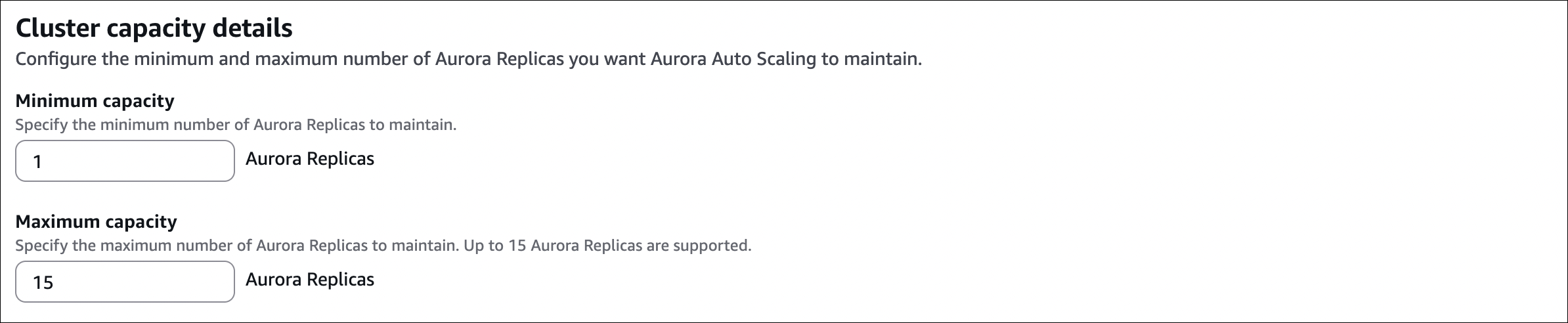The width and height of the screenshot is (1568, 323).
Task: Click the Maximum capacity input field
Action: pos(125,282)
